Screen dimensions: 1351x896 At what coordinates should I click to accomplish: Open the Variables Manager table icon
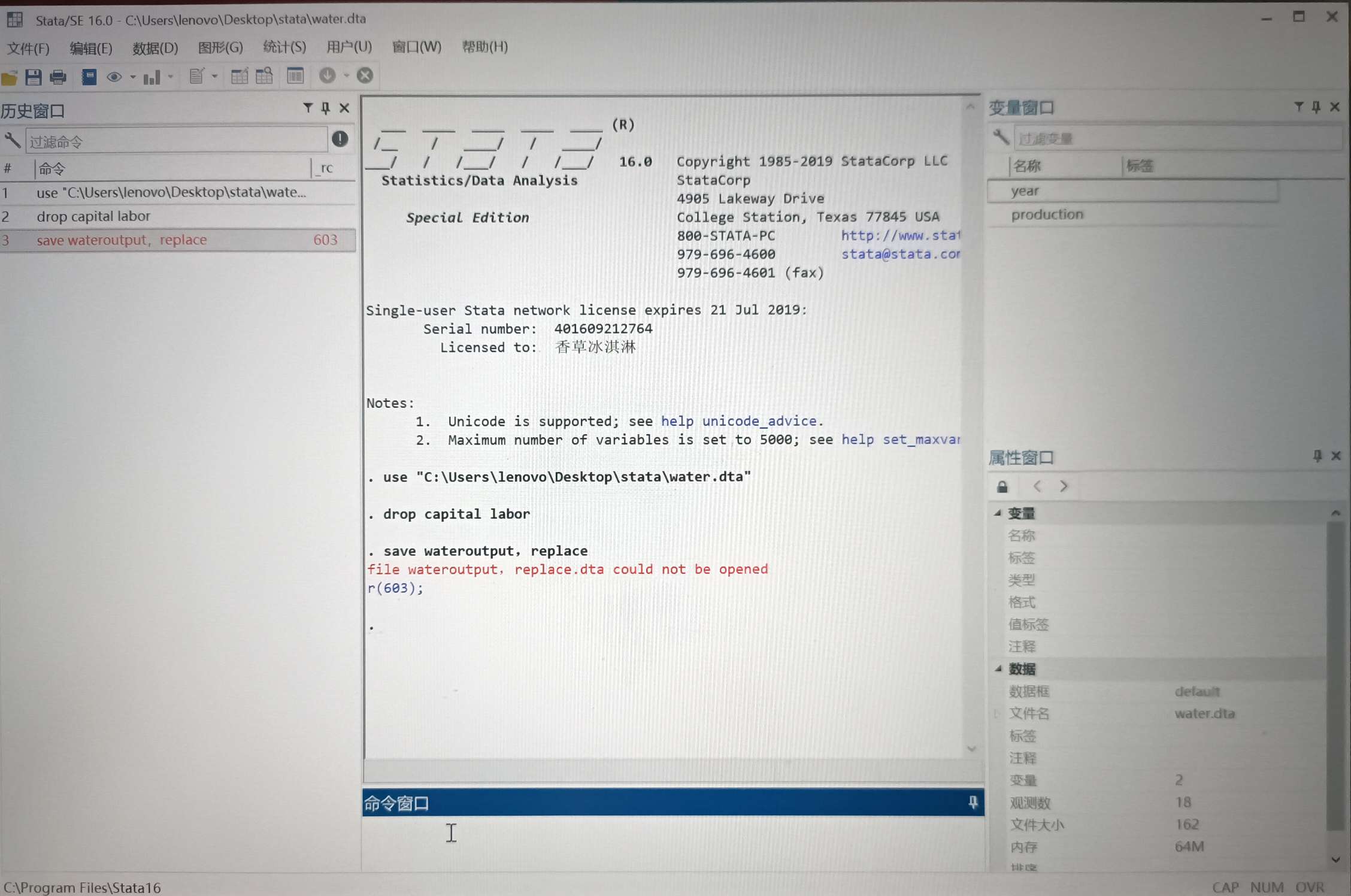tap(295, 76)
